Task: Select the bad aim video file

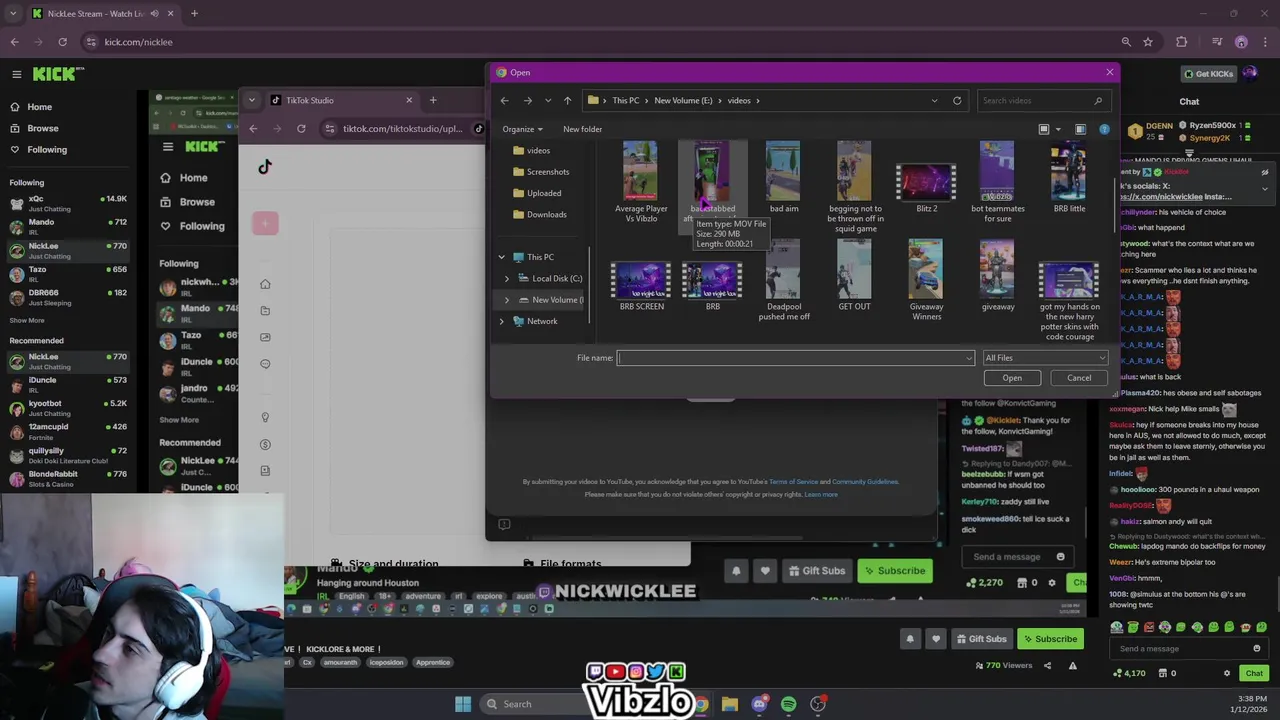Action: [783, 177]
